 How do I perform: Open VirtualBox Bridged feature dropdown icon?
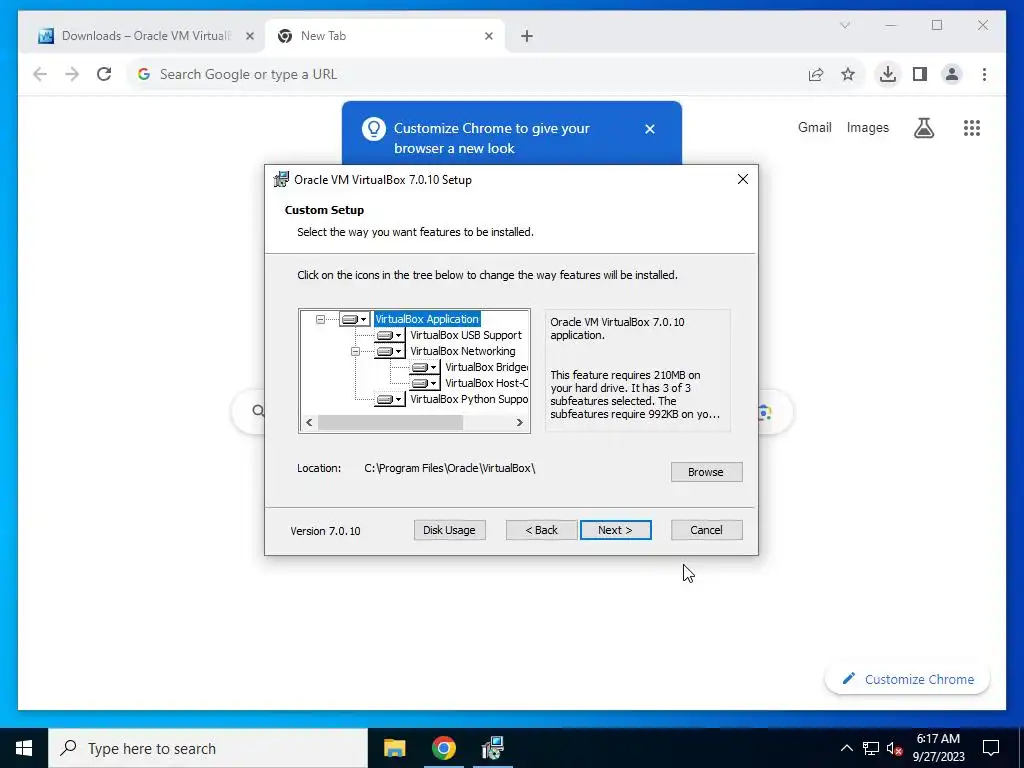pyautogui.click(x=424, y=367)
